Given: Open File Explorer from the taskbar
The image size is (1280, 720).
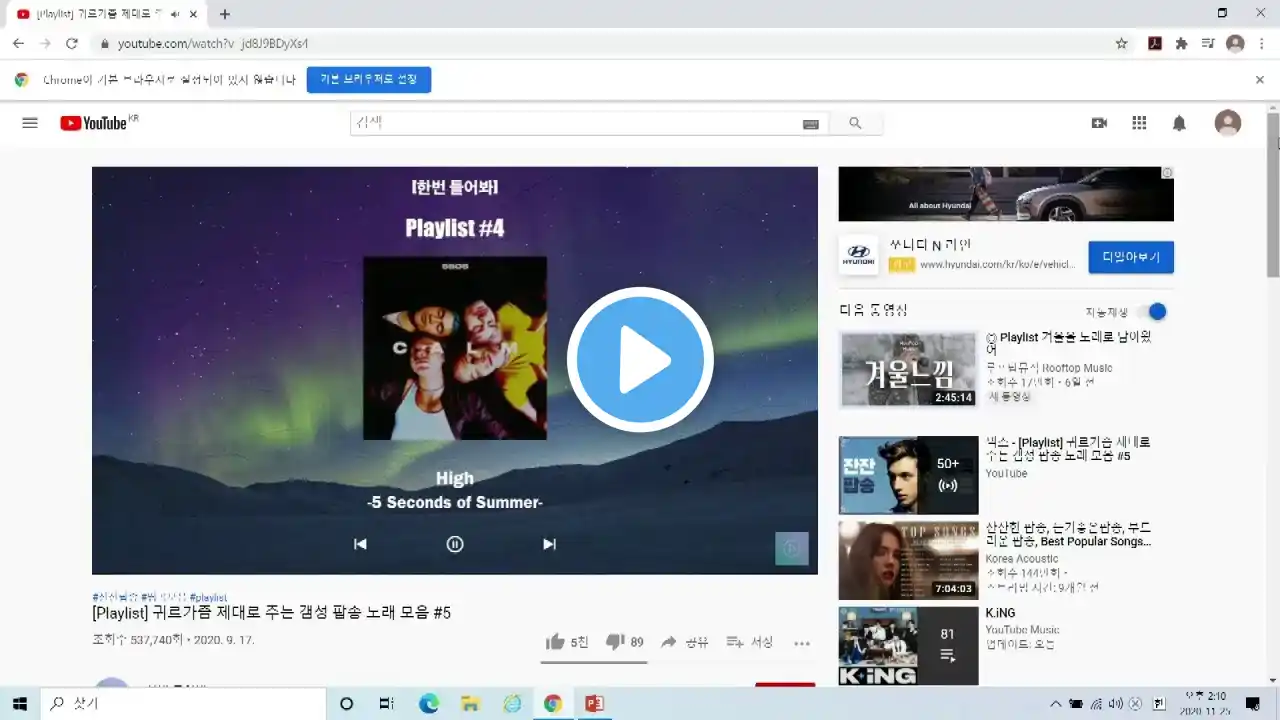Looking at the screenshot, I should tap(470, 704).
